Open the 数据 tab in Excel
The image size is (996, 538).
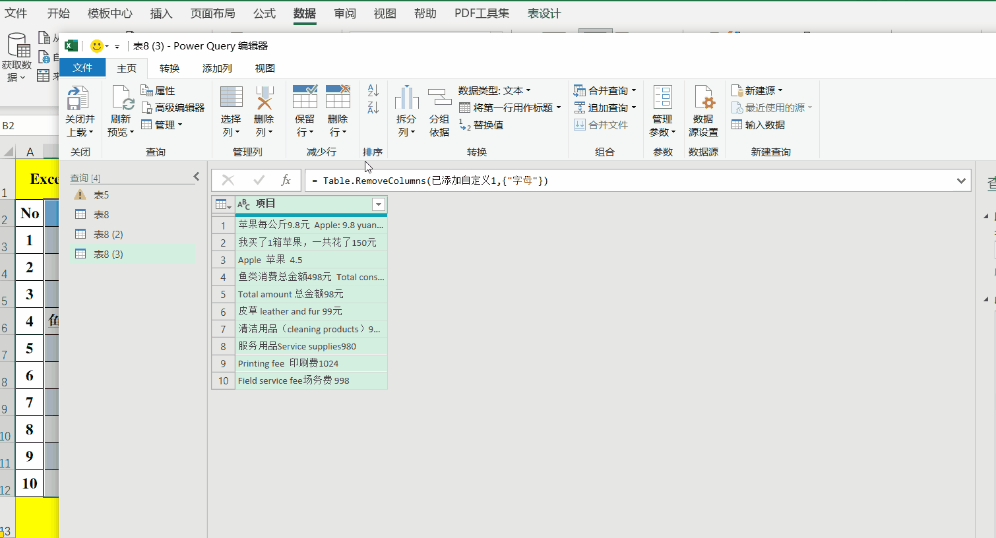tap(305, 13)
